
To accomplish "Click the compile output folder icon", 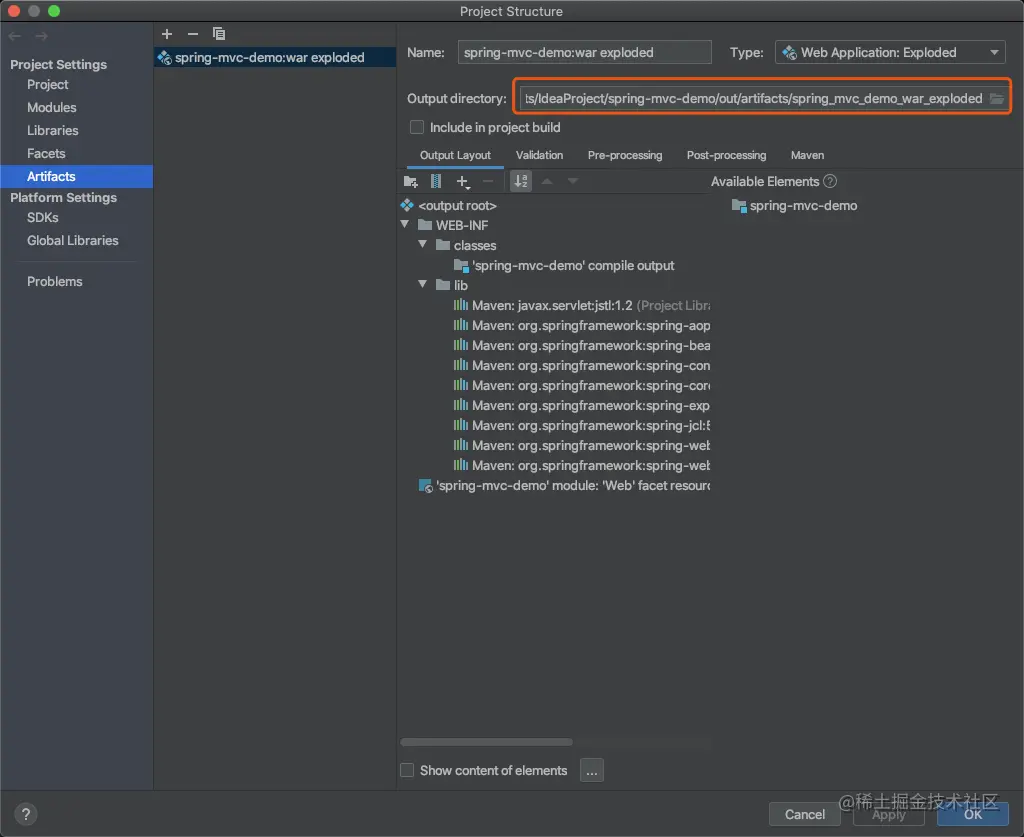I will pyautogui.click(x=461, y=266).
